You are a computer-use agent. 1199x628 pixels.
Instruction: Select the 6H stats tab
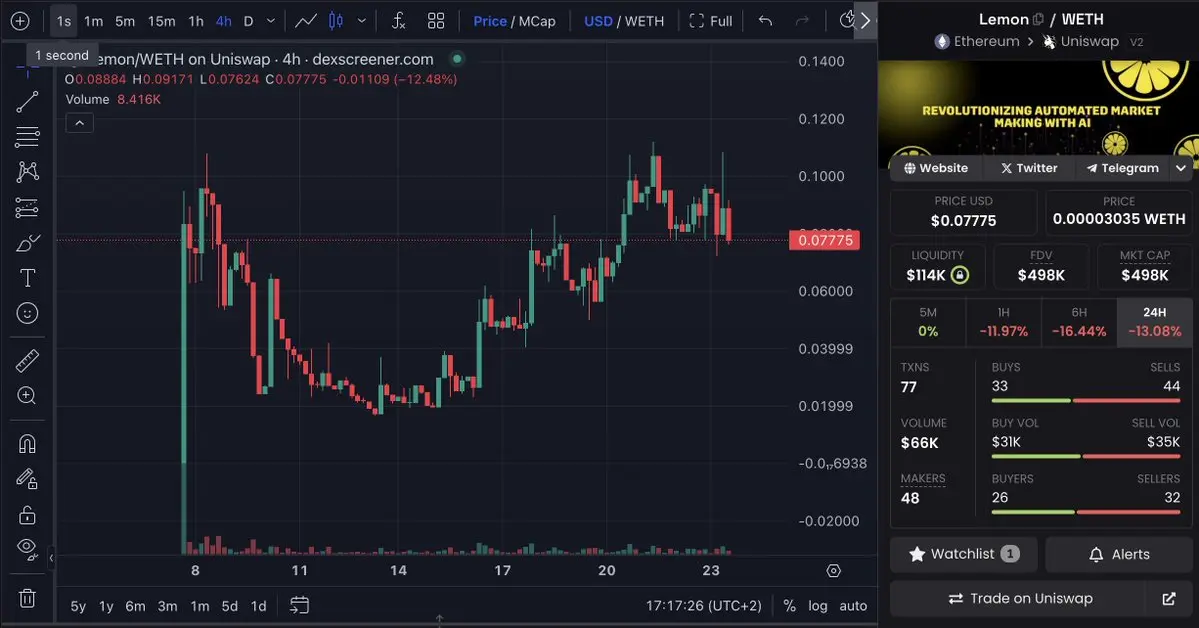[x=1079, y=322]
